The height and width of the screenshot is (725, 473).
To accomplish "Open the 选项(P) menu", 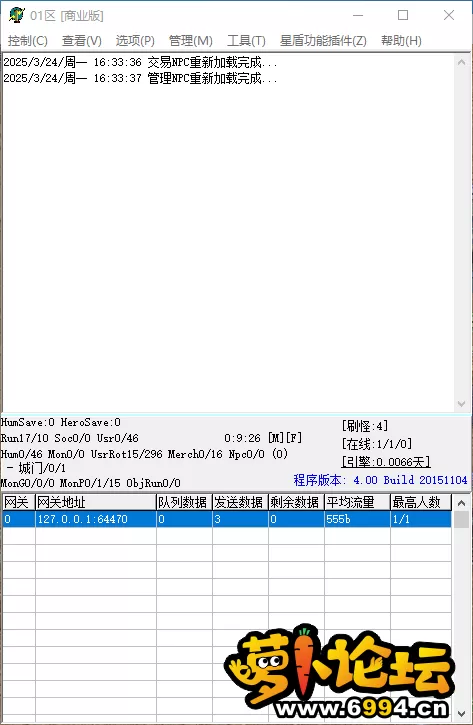I will 135,41.
